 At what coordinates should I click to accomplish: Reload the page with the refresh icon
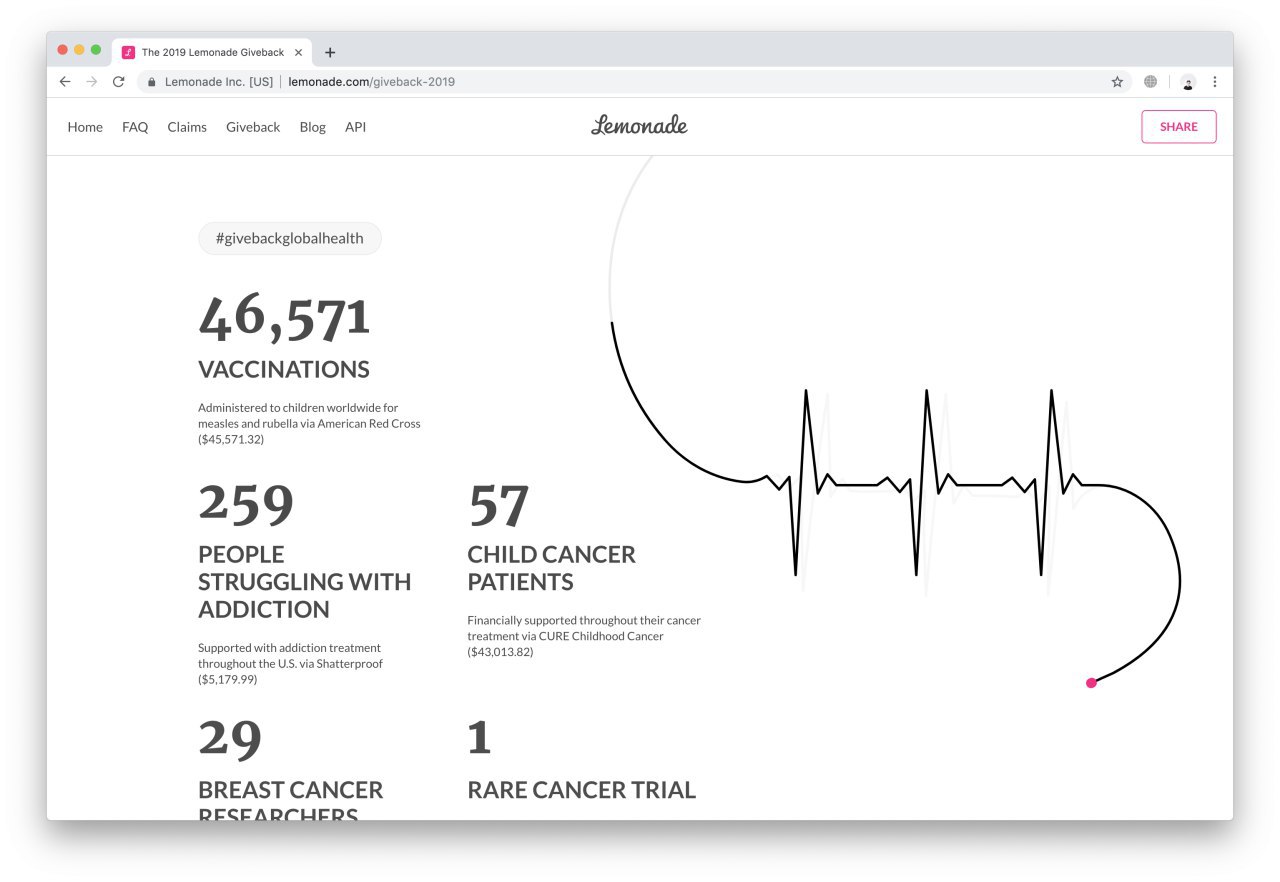[118, 82]
